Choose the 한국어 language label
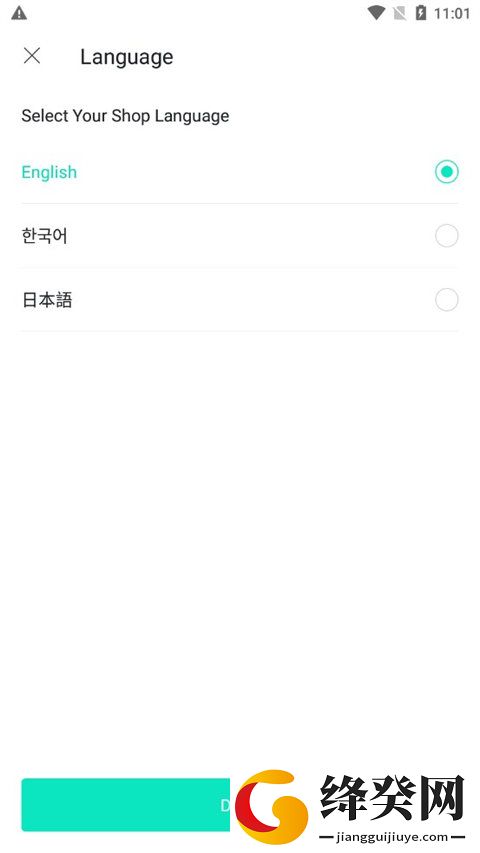Image resolution: width=480 pixels, height=853 pixels. click(45, 236)
